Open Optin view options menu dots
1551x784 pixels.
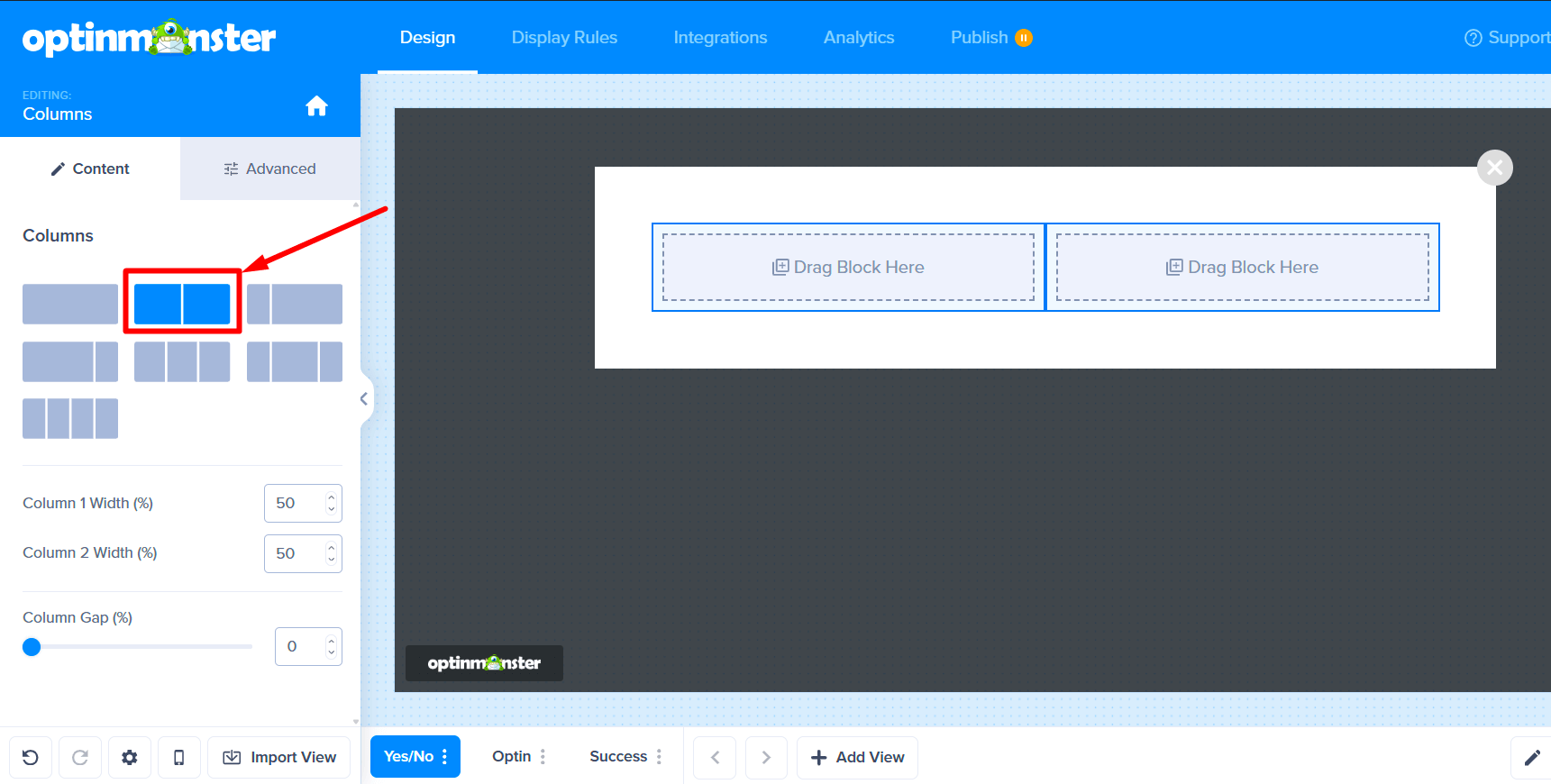point(543,757)
